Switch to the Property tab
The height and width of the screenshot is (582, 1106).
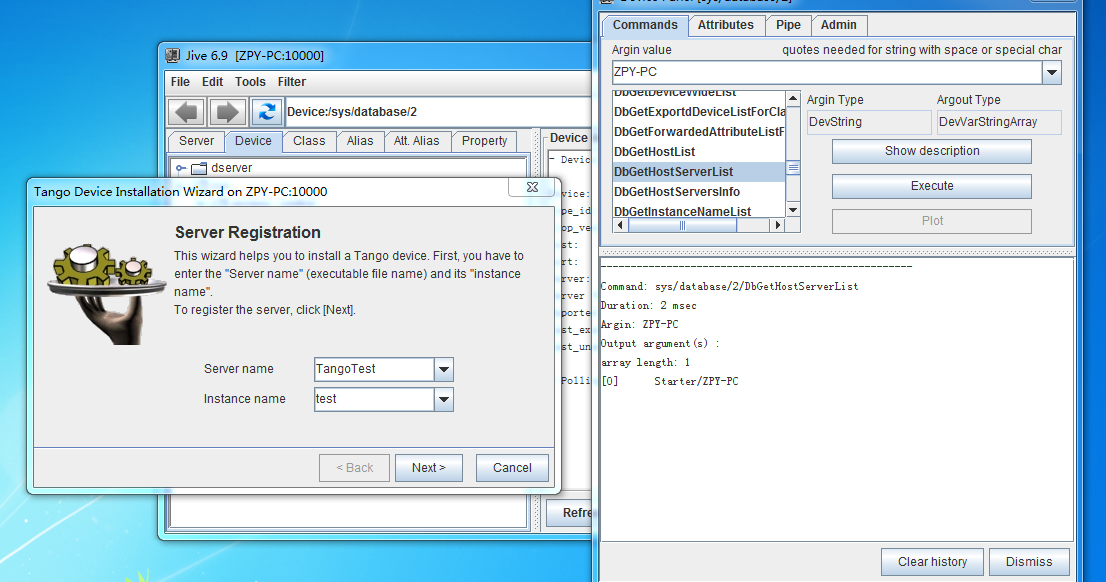pyautogui.click(x=485, y=141)
